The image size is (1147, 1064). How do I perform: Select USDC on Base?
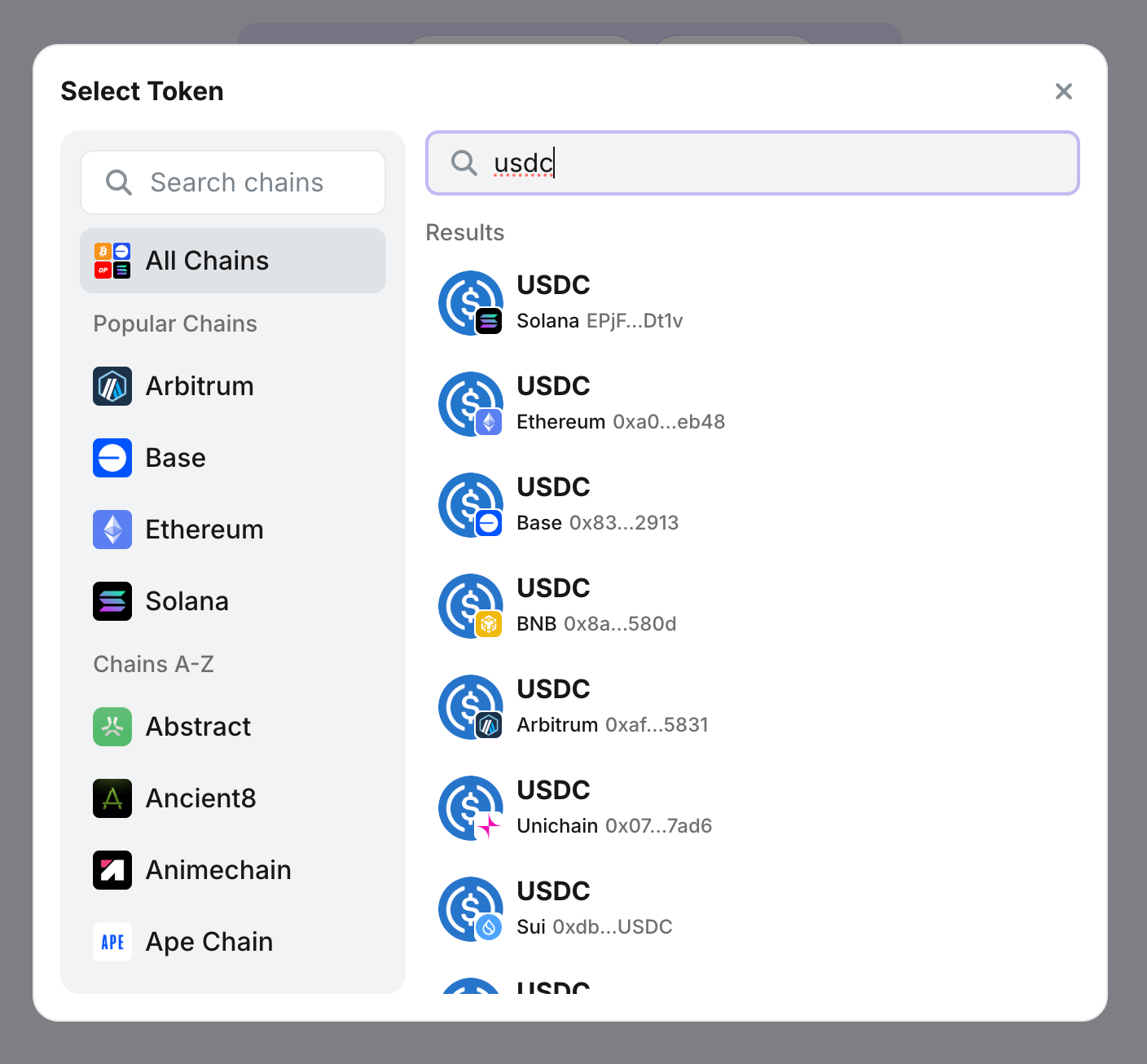[x=753, y=505]
